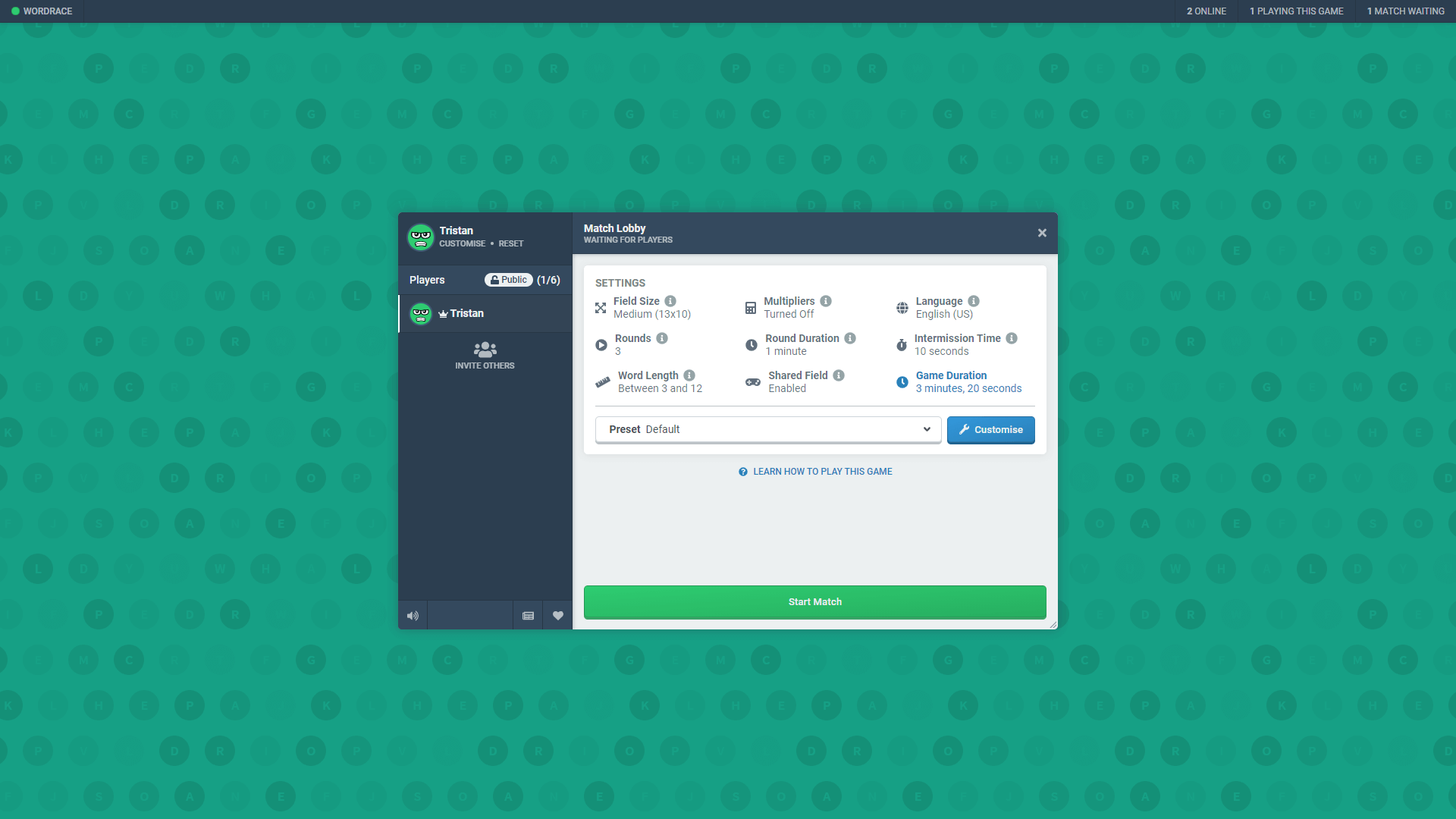Click the multipliers grid icon
1456x819 pixels.
pos(750,307)
